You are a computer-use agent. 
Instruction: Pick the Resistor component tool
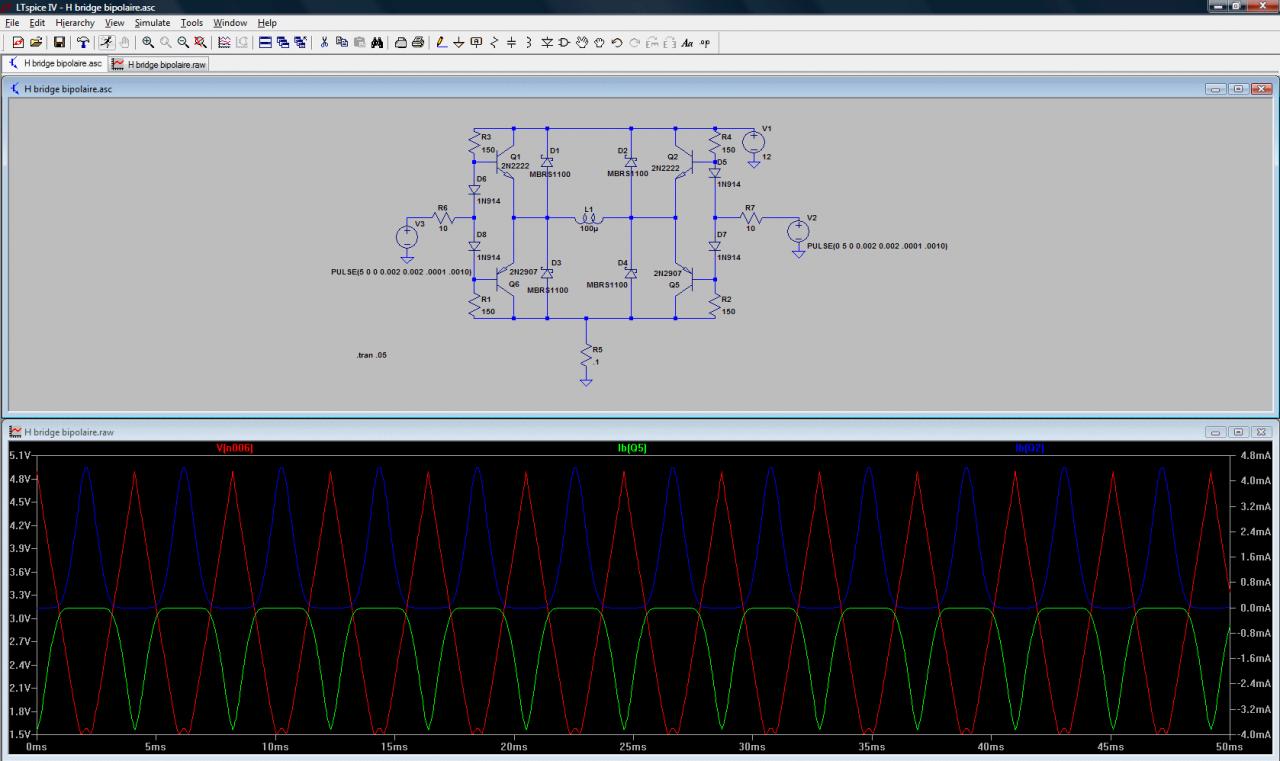494,42
